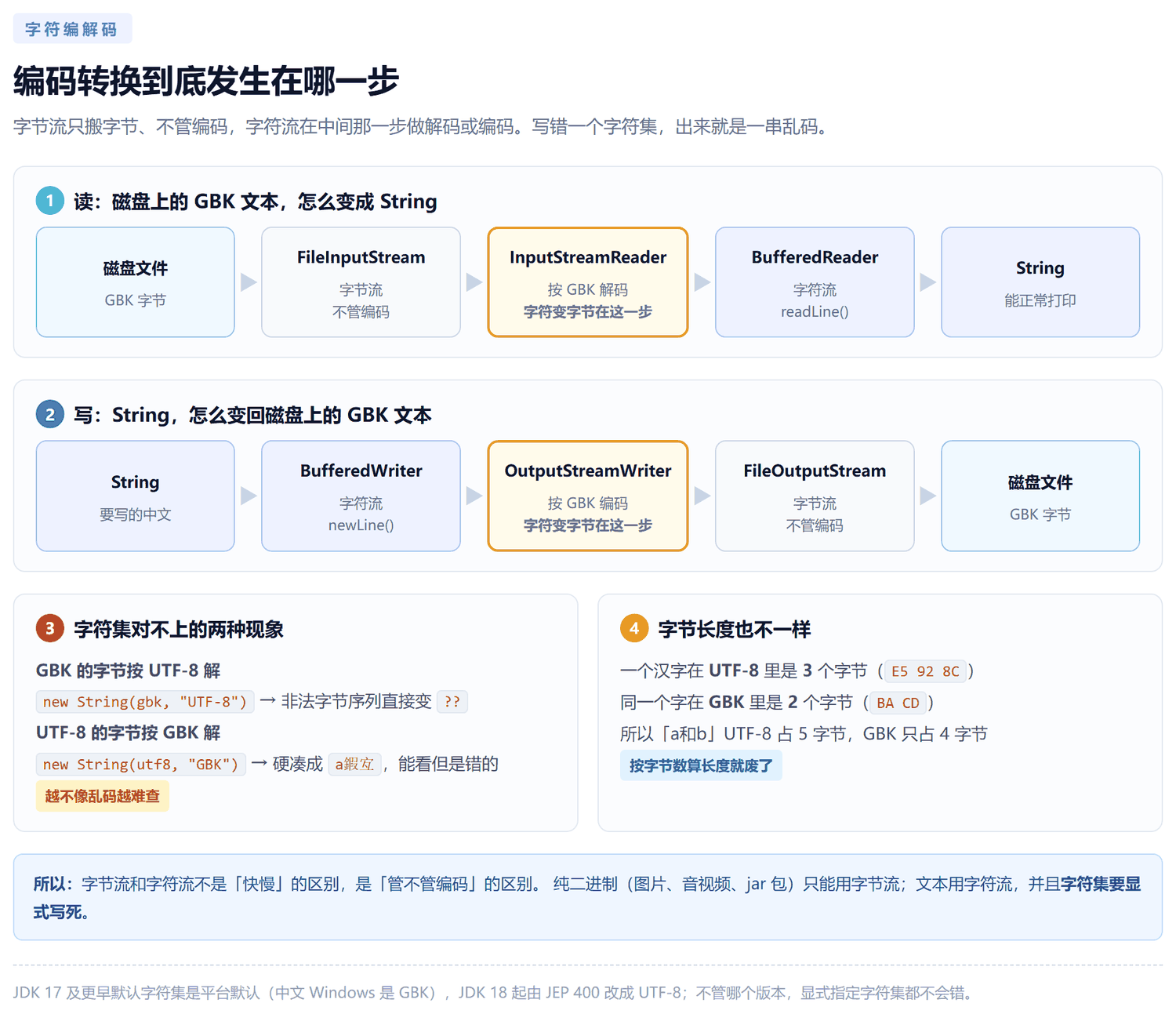
Task: Click the readLine() label
Action: pos(815,312)
